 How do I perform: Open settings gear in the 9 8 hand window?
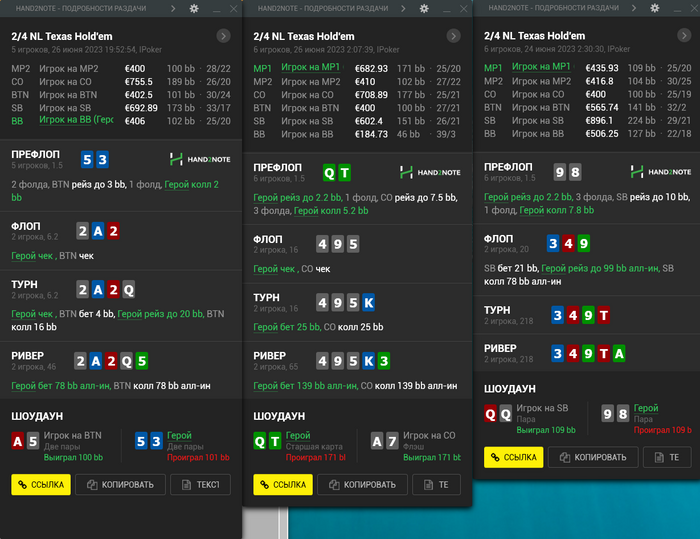pos(654,8)
